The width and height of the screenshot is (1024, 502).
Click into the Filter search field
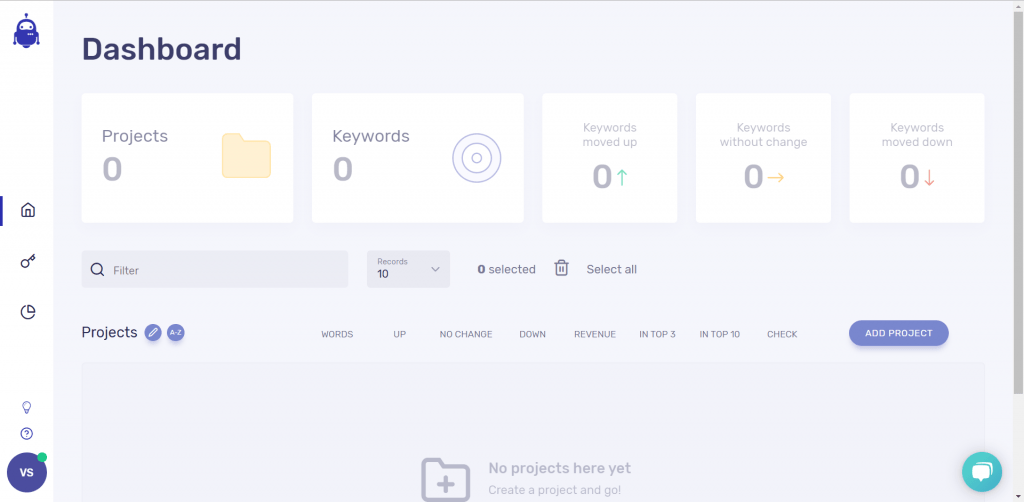tap(225, 270)
